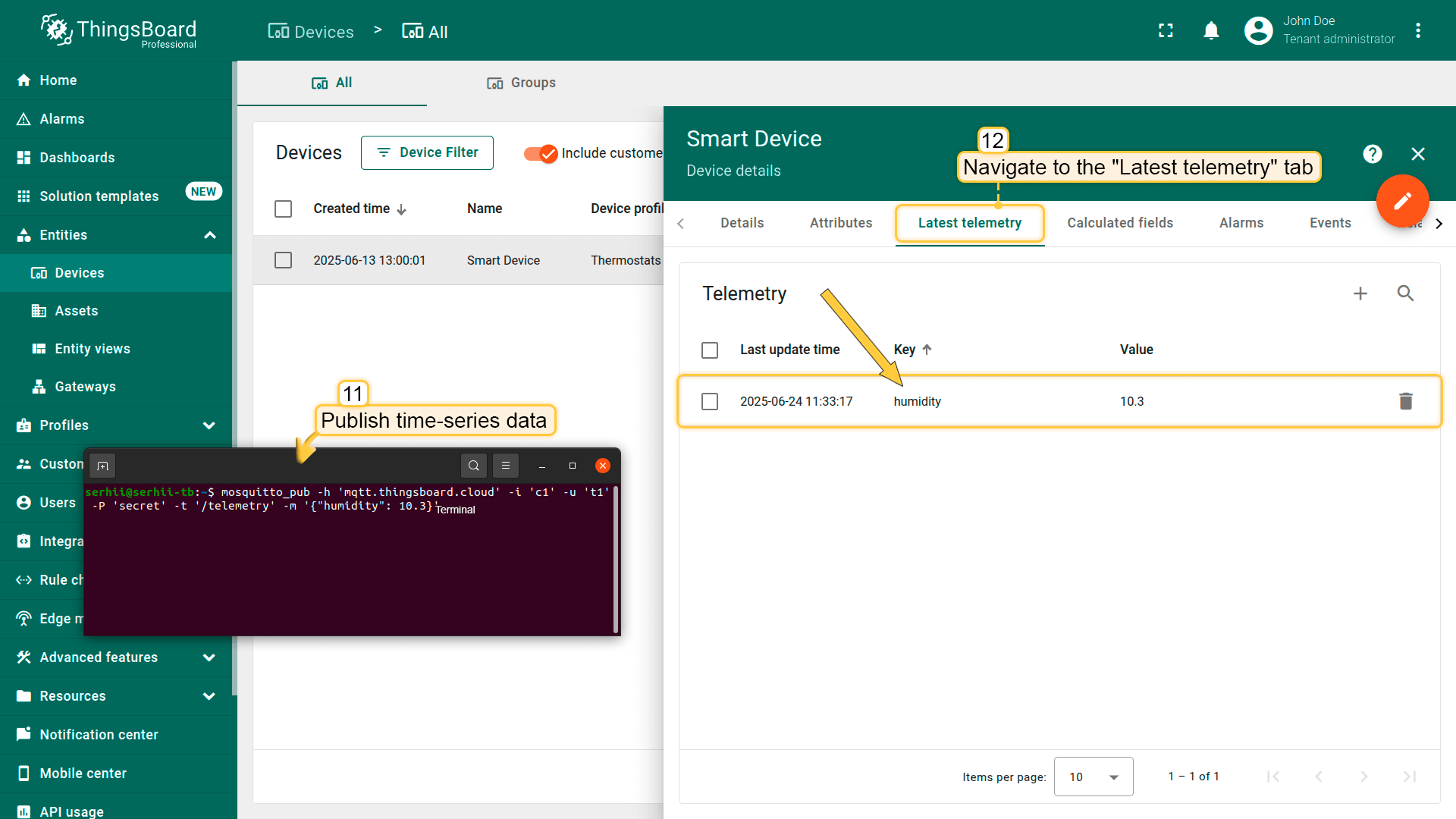Sort telemetry by Key column header
1456x819 pixels.
click(905, 350)
